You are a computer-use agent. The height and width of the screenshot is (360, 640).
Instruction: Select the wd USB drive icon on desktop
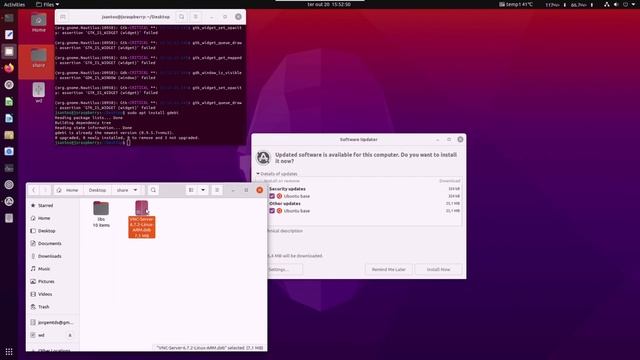[x=39, y=93]
